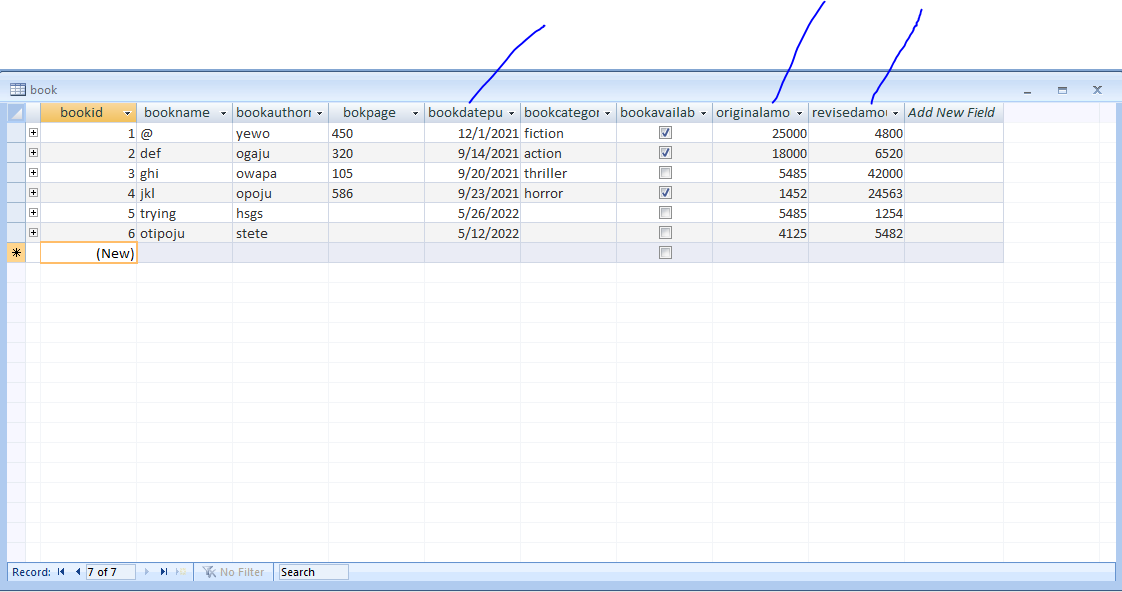Click the thriller category cell

click(568, 173)
